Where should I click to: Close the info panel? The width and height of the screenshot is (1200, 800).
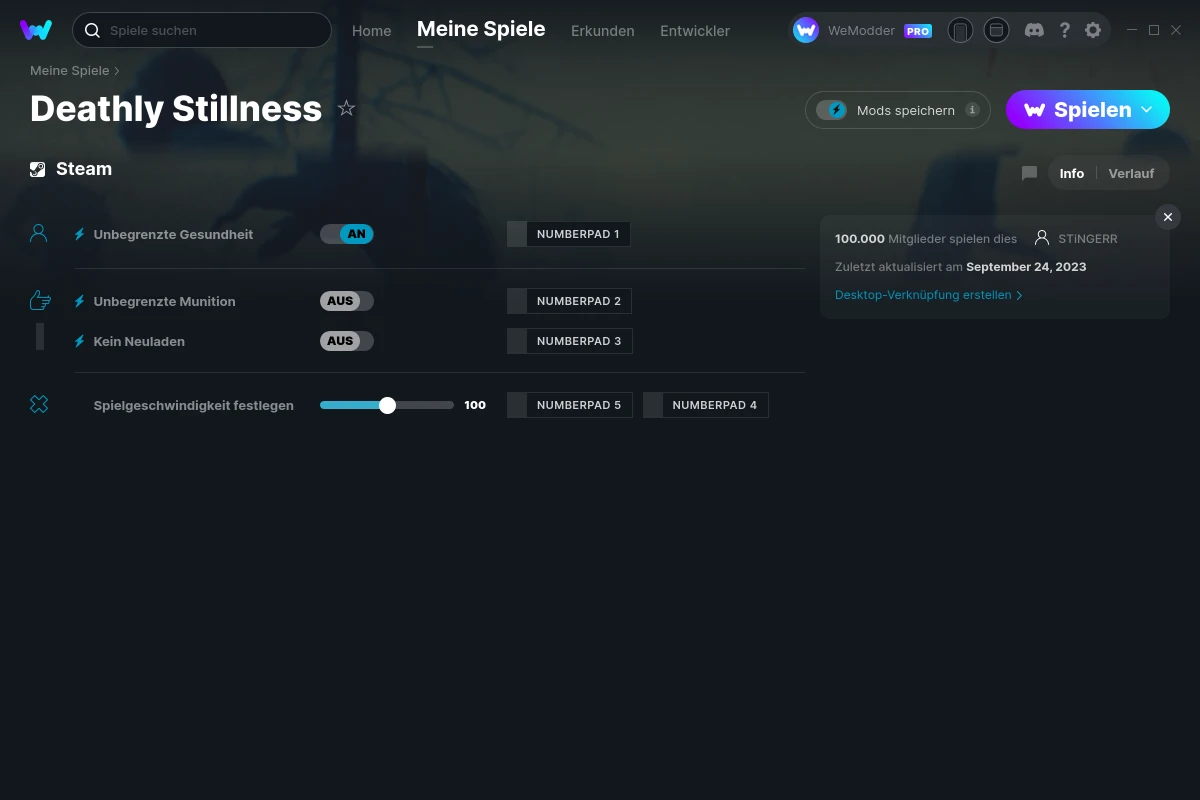click(x=1168, y=217)
